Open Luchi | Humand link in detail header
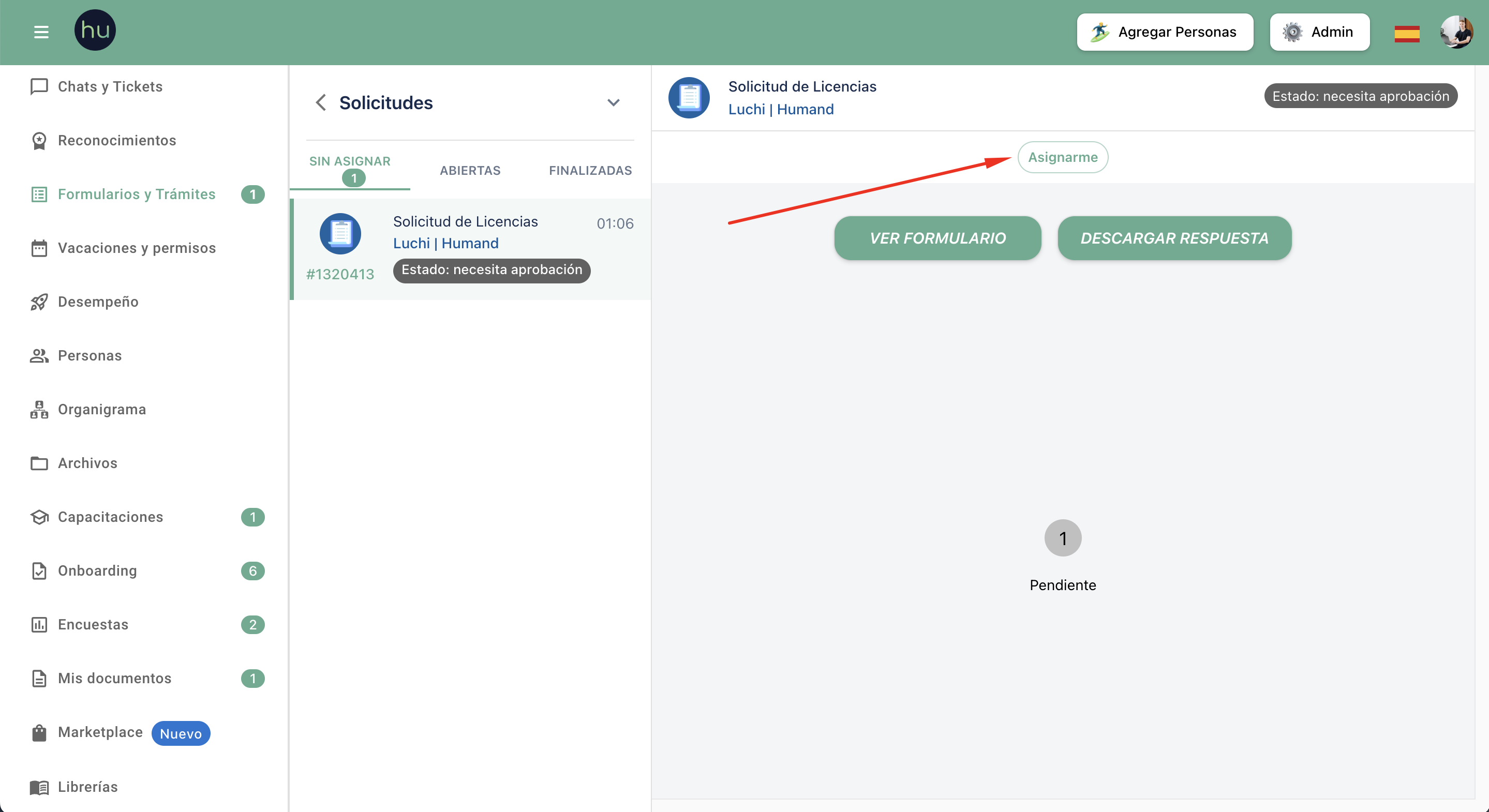 pos(780,109)
